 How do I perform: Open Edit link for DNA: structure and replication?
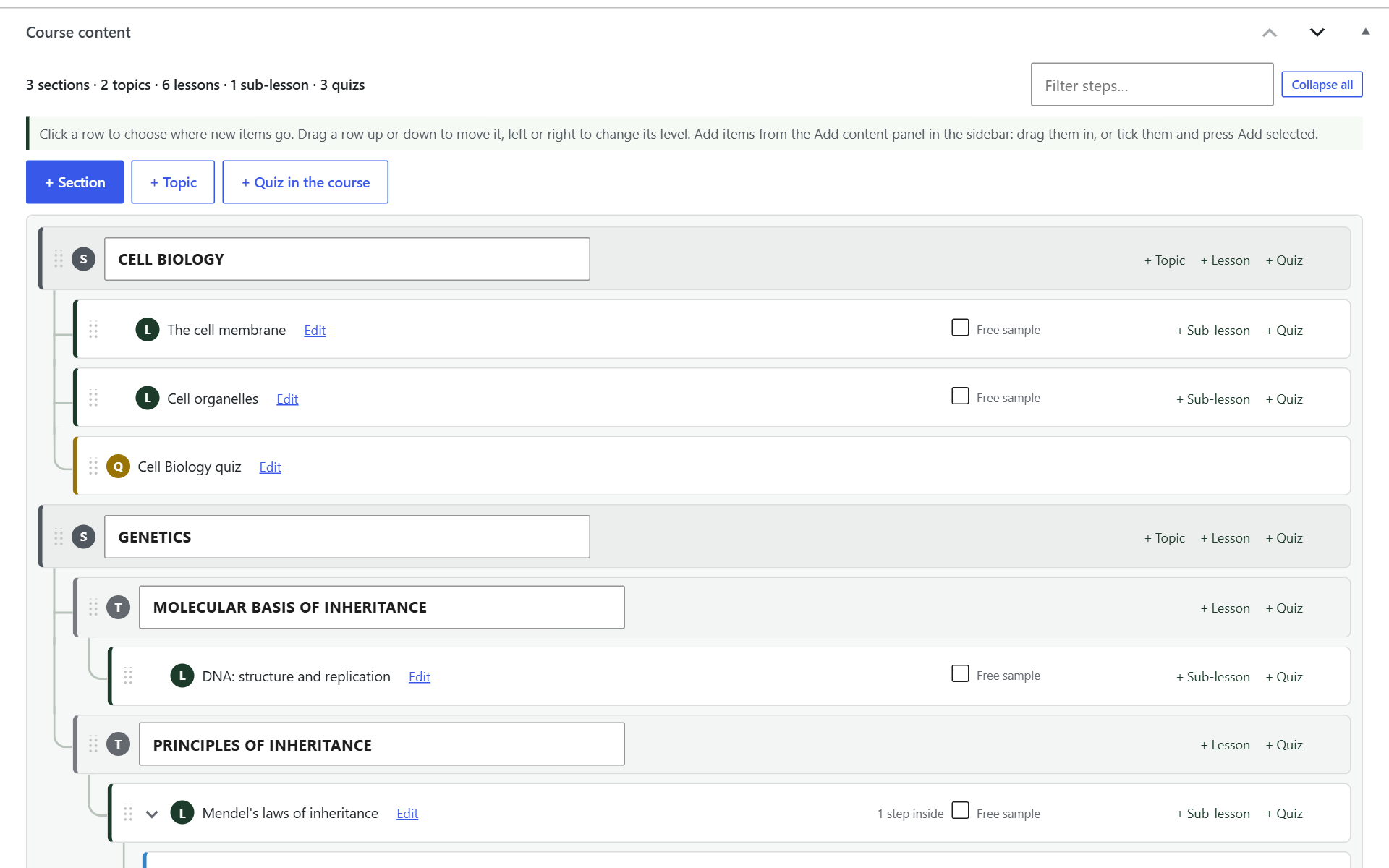tap(420, 677)
